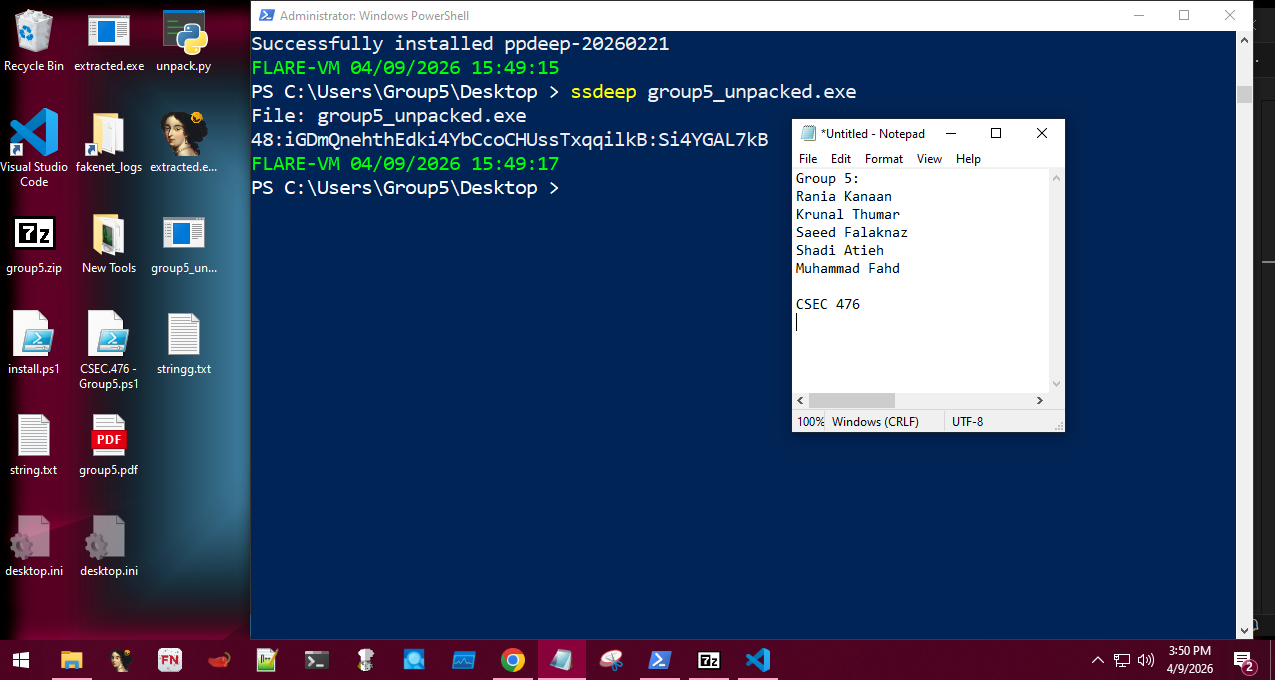Switch to Notepad via its taskbar icon
This screenshot has width=1275, height=680.
coord(562,660)
